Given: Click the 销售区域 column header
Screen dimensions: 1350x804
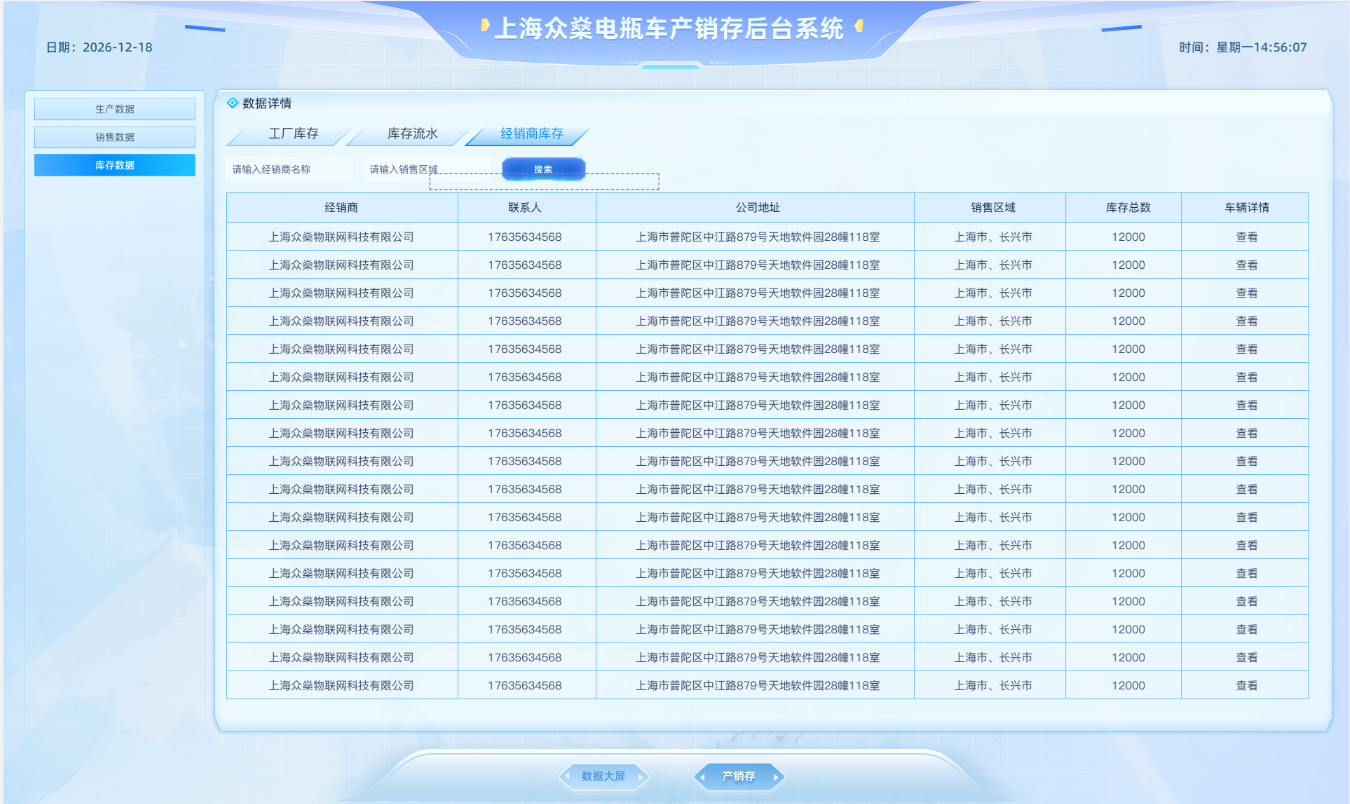Looking at the screenshot, I should tap(990, 208).
